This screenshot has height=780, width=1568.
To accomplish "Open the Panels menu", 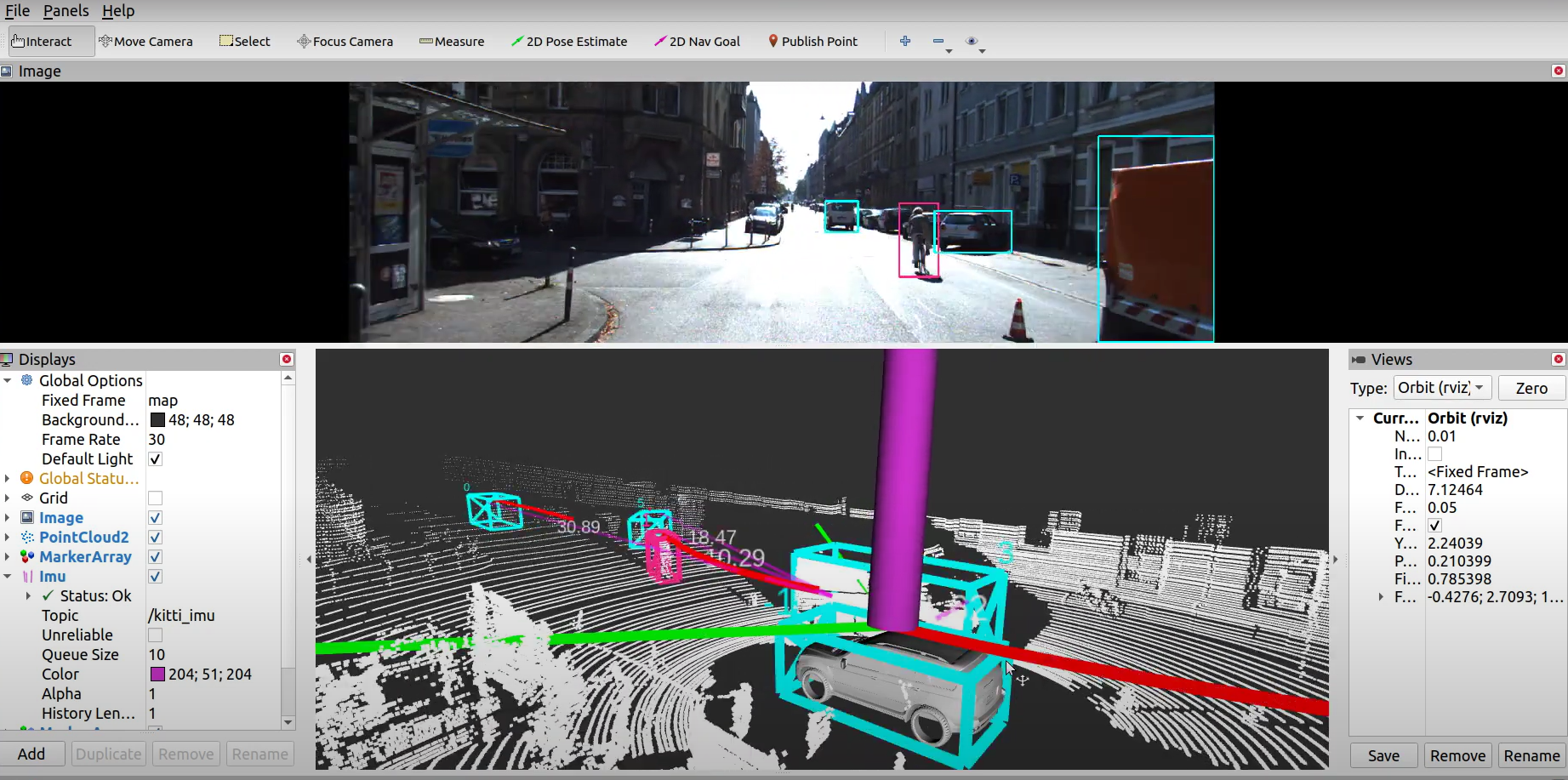I will [x=66, y=10].
